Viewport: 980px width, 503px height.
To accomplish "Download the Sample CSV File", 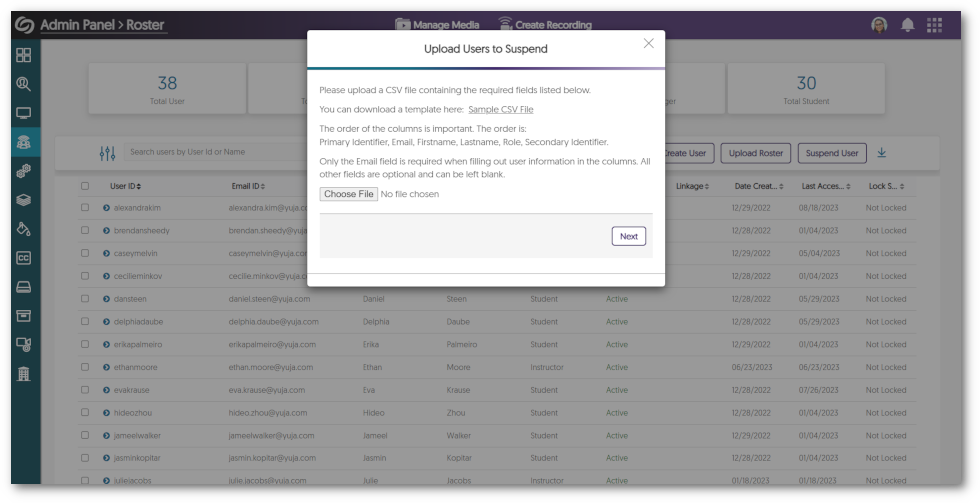I will [x=501, y=109].
